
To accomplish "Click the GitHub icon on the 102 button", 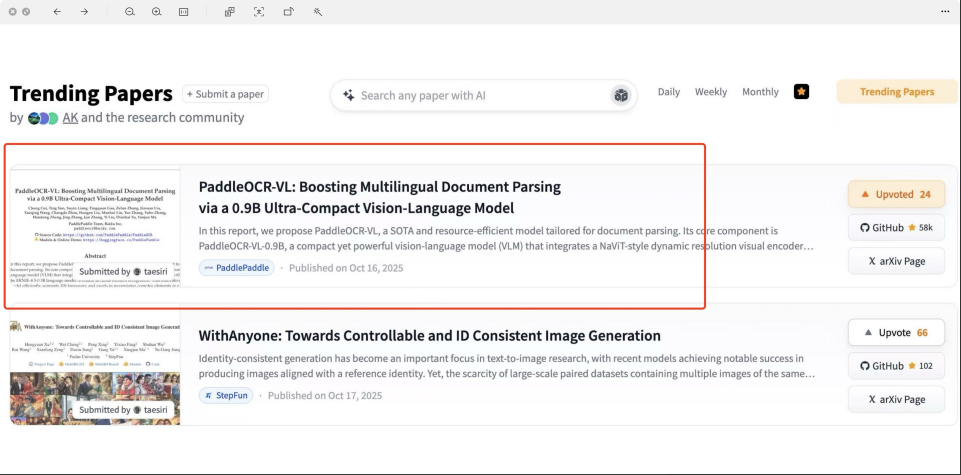I will [864, 366].
